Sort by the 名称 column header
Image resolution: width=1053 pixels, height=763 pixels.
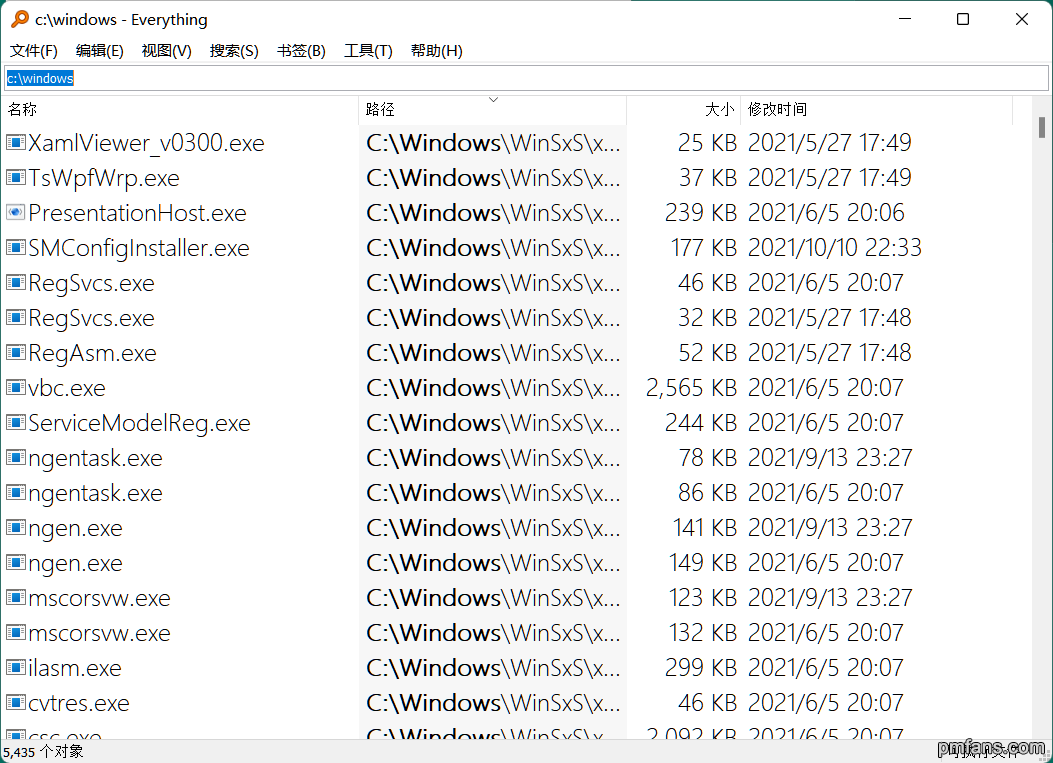[x=180, y=109]
